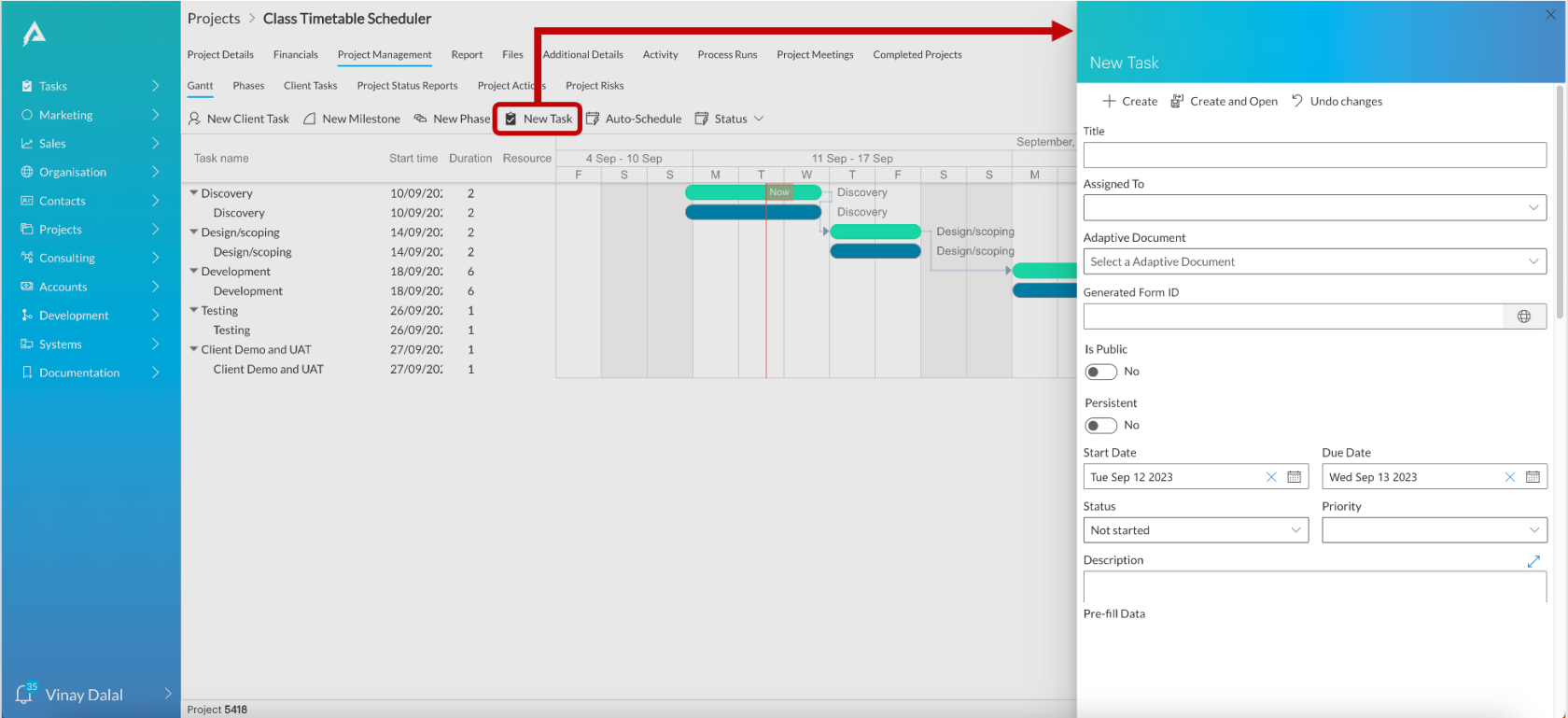Toggle the Persistent switch
1568x718 pixels.
click(1101, 426)
